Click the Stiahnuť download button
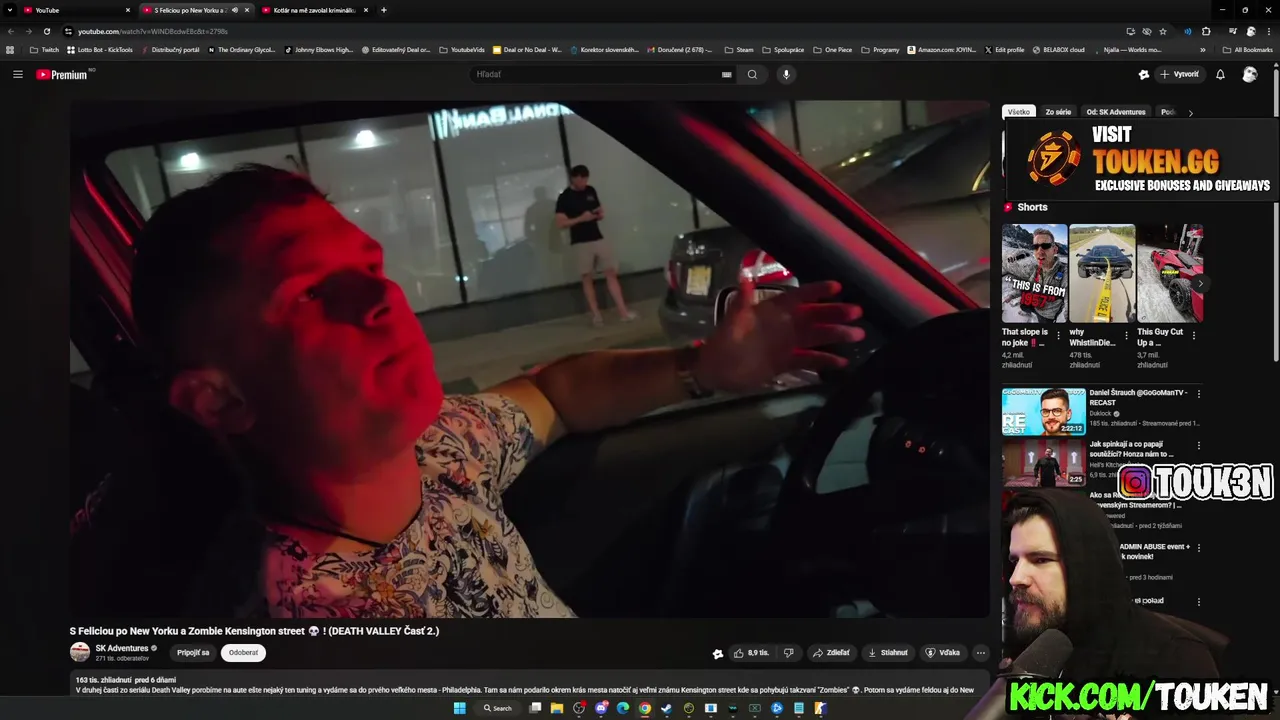1280x720 pixels. (x=887, y=653)
